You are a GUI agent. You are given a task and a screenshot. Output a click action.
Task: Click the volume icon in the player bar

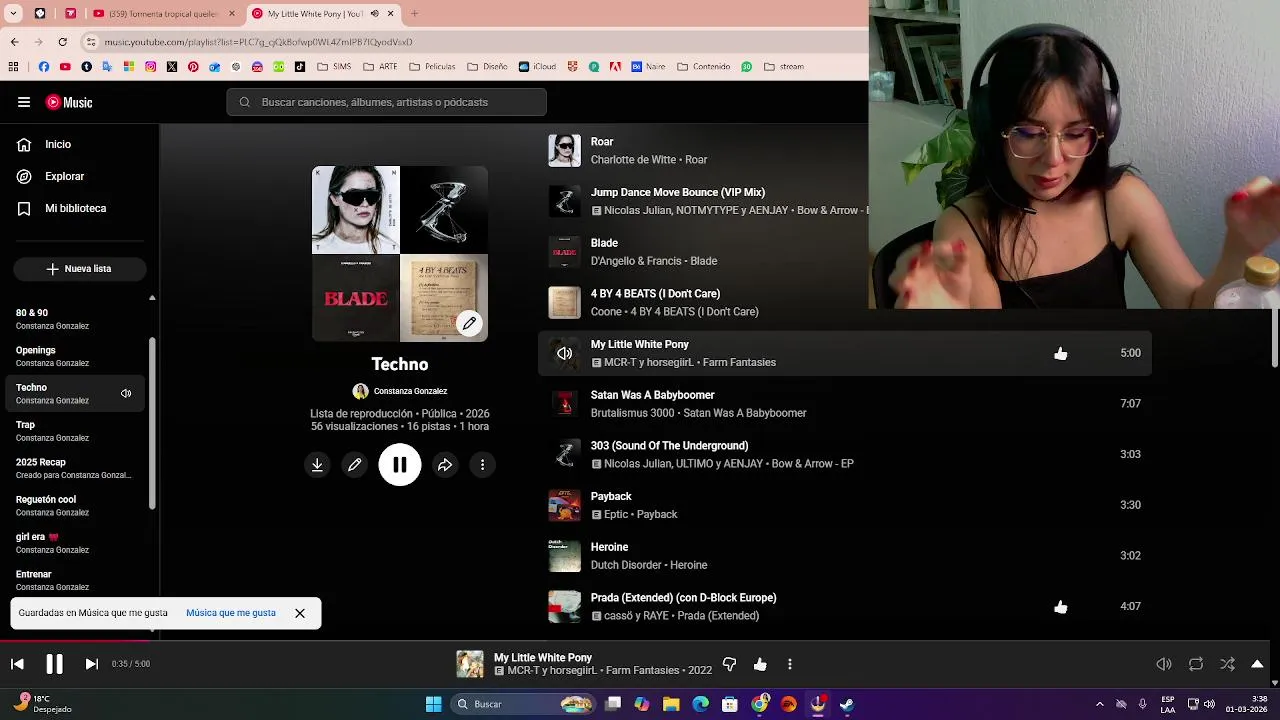pyautogui.click(x=1164, y=664)
